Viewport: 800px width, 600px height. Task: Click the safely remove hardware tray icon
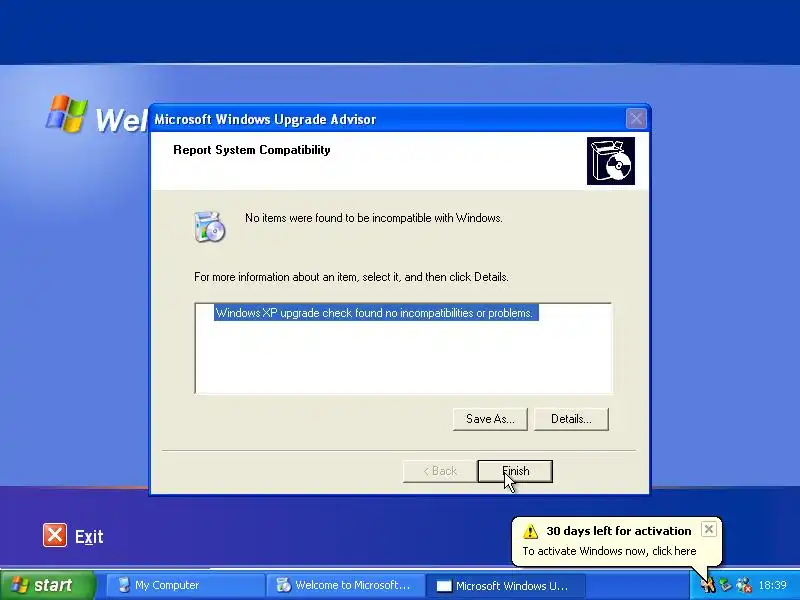coord(725,585)
